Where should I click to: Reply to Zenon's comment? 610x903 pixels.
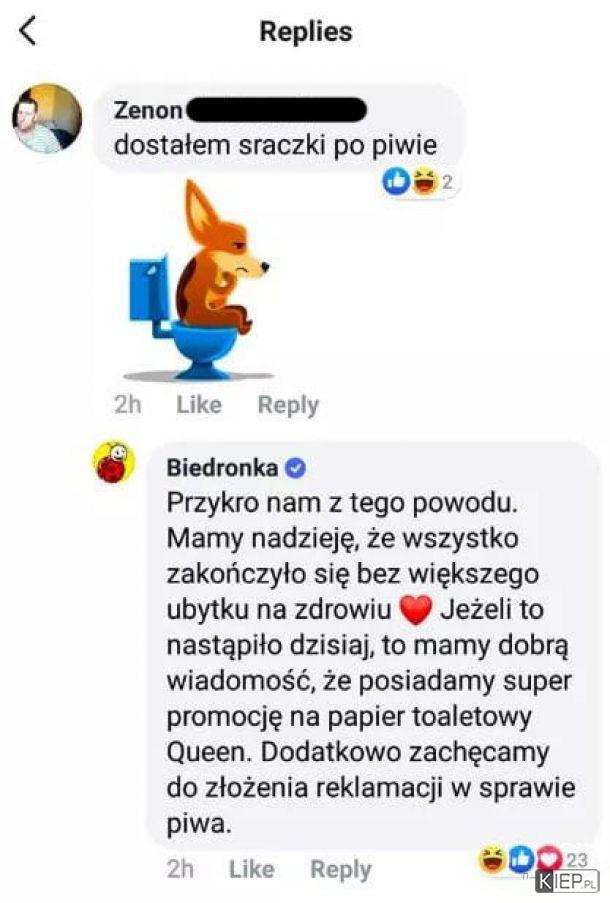pyautogui.click(x=288, y=405)
